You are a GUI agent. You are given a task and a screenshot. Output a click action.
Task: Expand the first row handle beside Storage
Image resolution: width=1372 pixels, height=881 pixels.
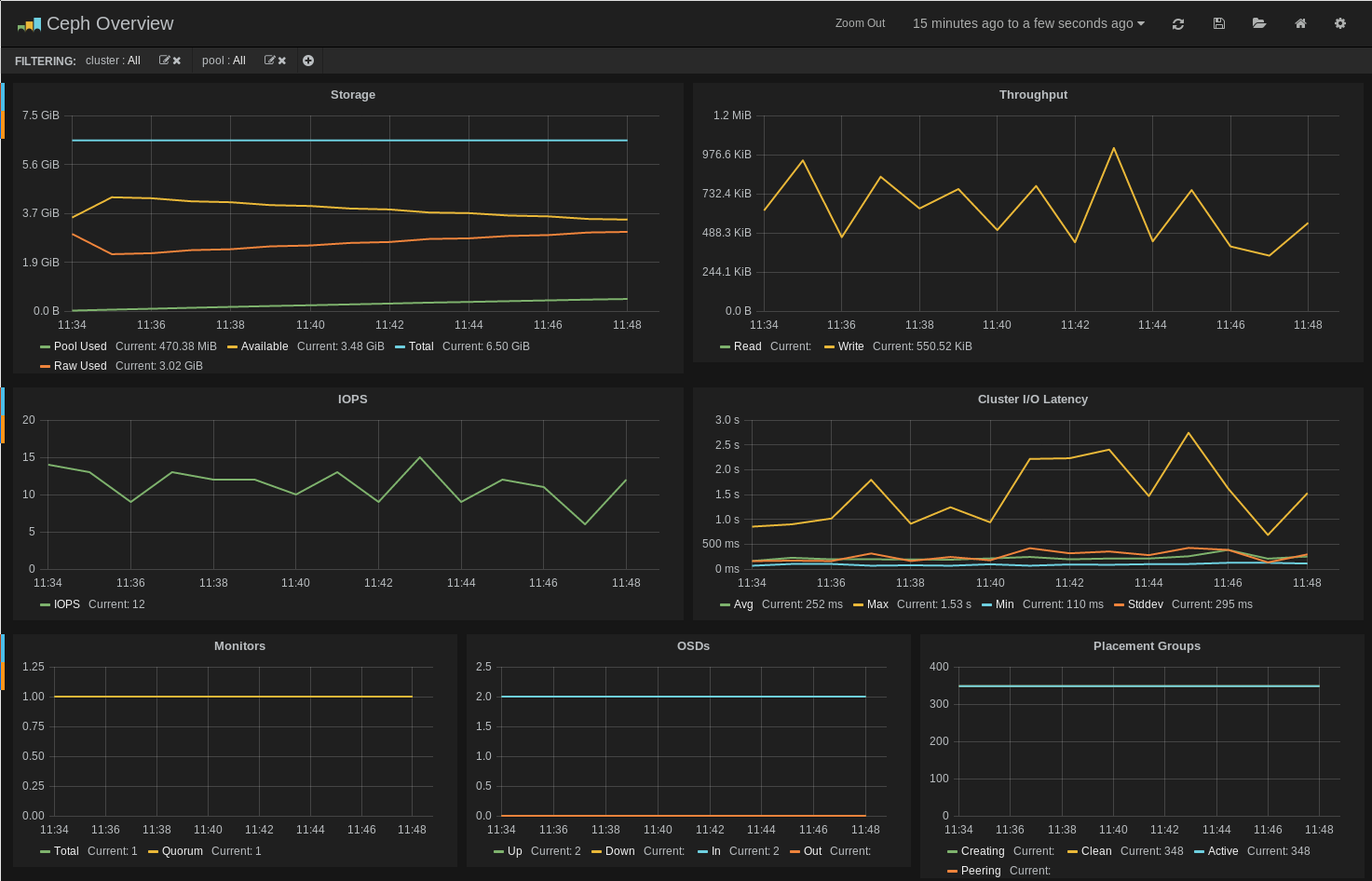[x=3, y=110]
